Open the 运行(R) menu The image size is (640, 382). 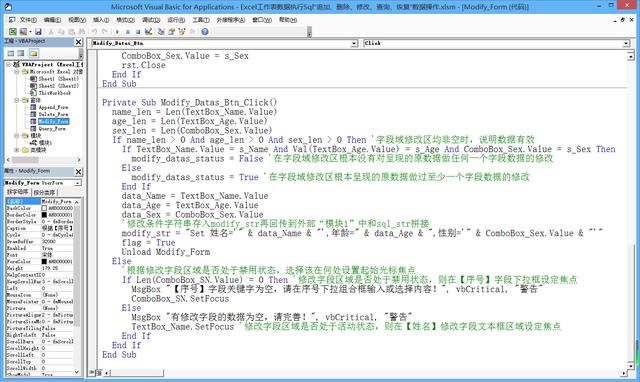176,20
